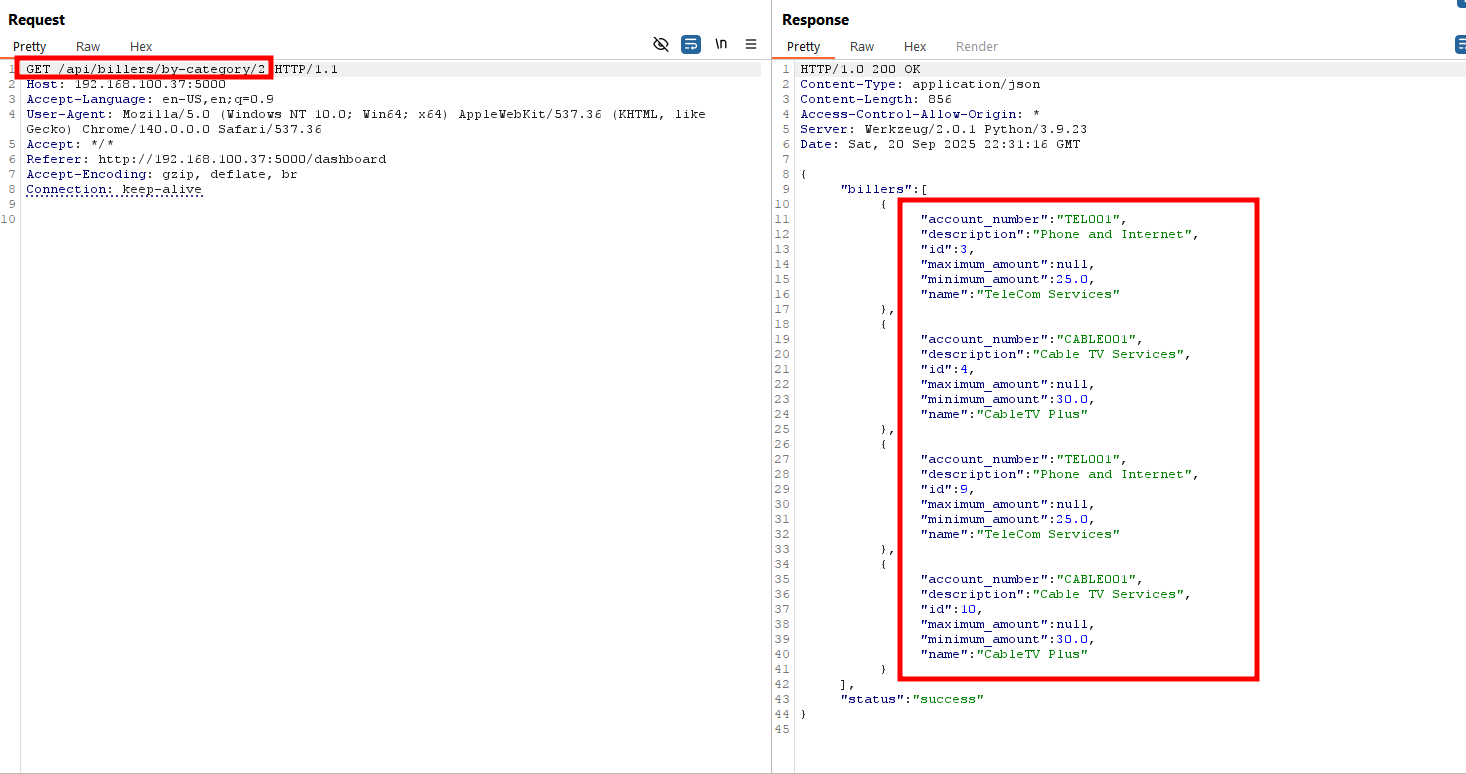Toggle the crossed-eye hide icon in Request
This screenshot has height=774, width=1466.
coord(660,45)
